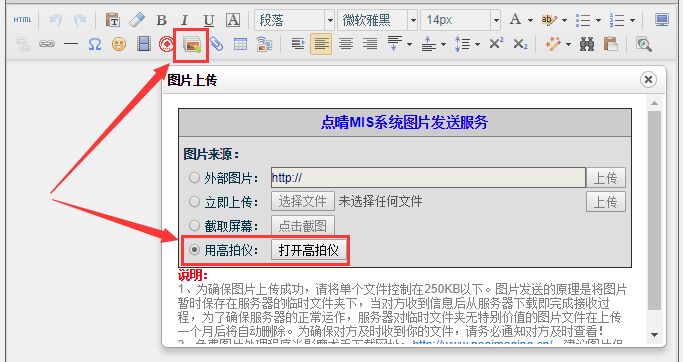The image size is (683, 362).
Task: Toggle bold text formatting
Action: tap(162, 20)
